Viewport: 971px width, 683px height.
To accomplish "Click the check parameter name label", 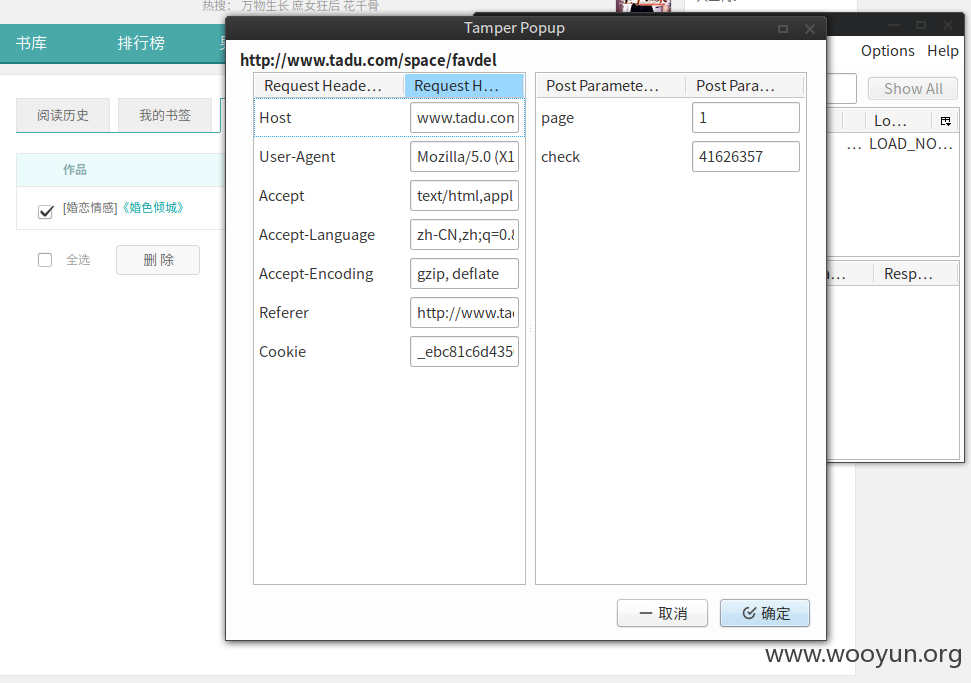I will click(560, 157).
